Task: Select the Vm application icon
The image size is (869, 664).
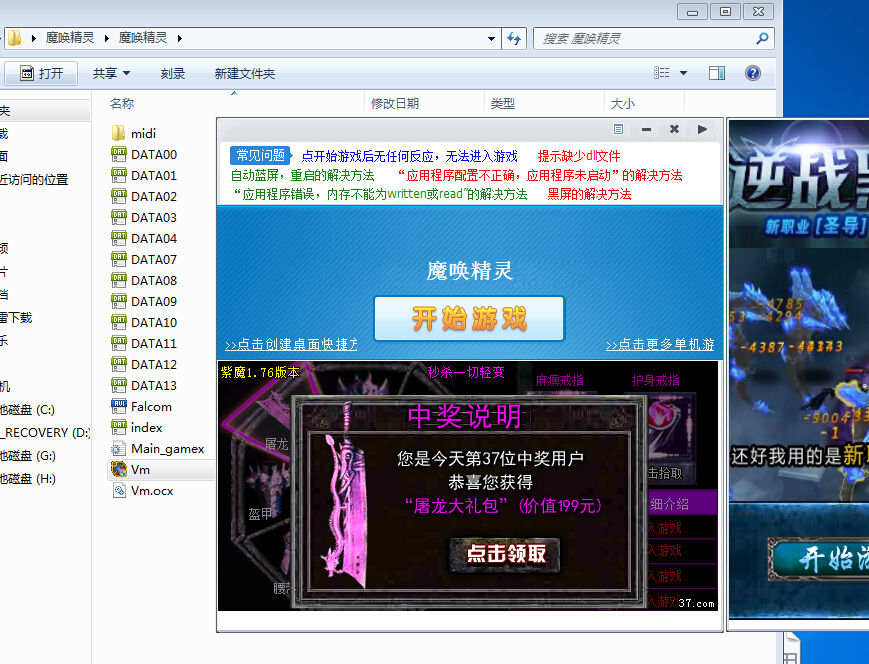Action: 119,470
